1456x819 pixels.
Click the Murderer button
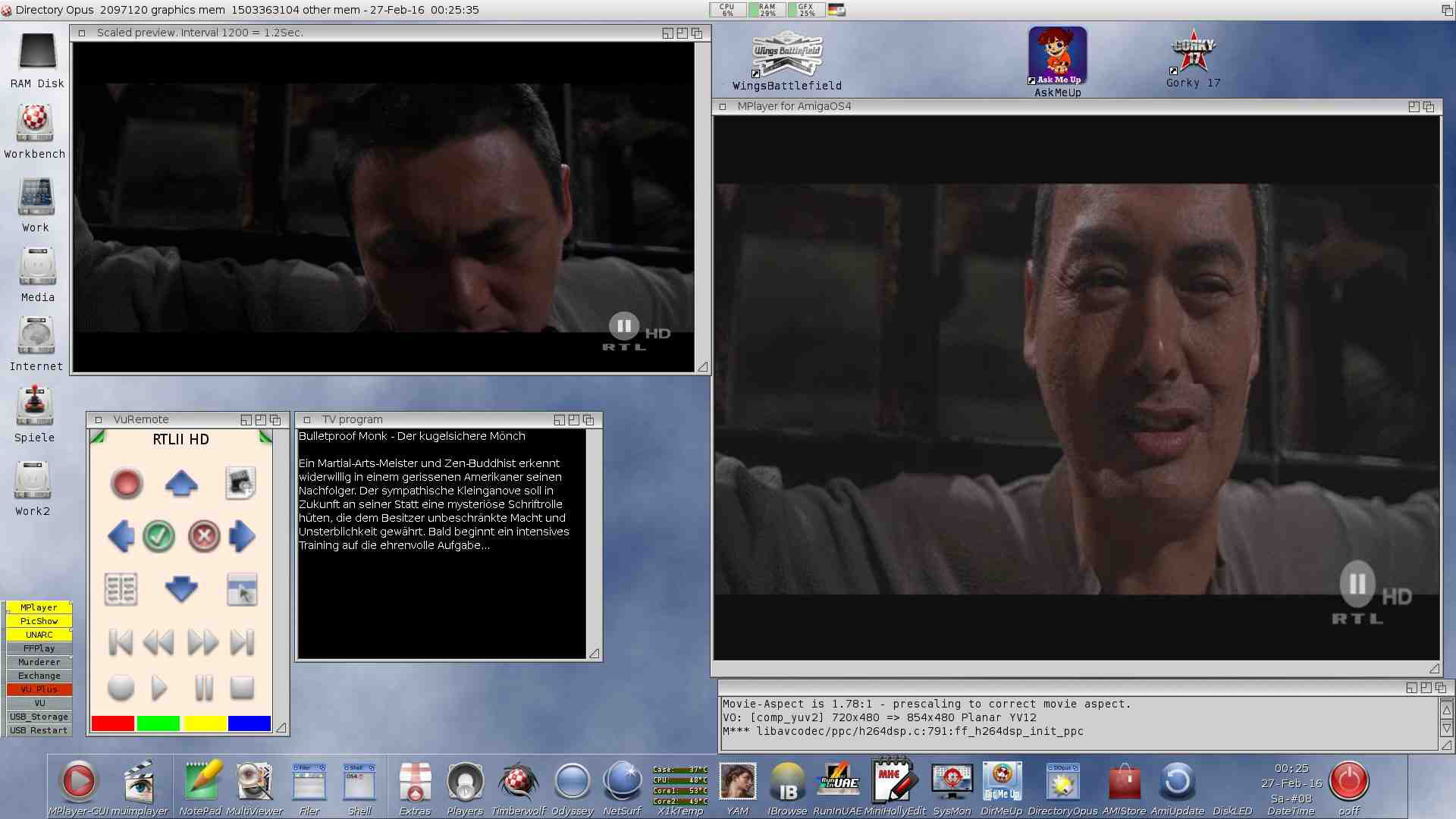39,662
